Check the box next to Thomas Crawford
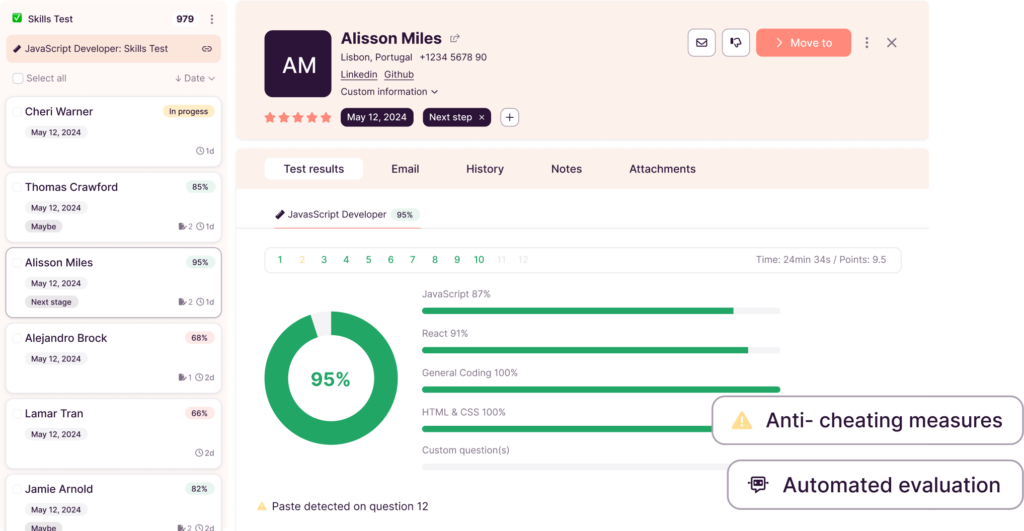 pyautogui.click(x=15, y=187)
